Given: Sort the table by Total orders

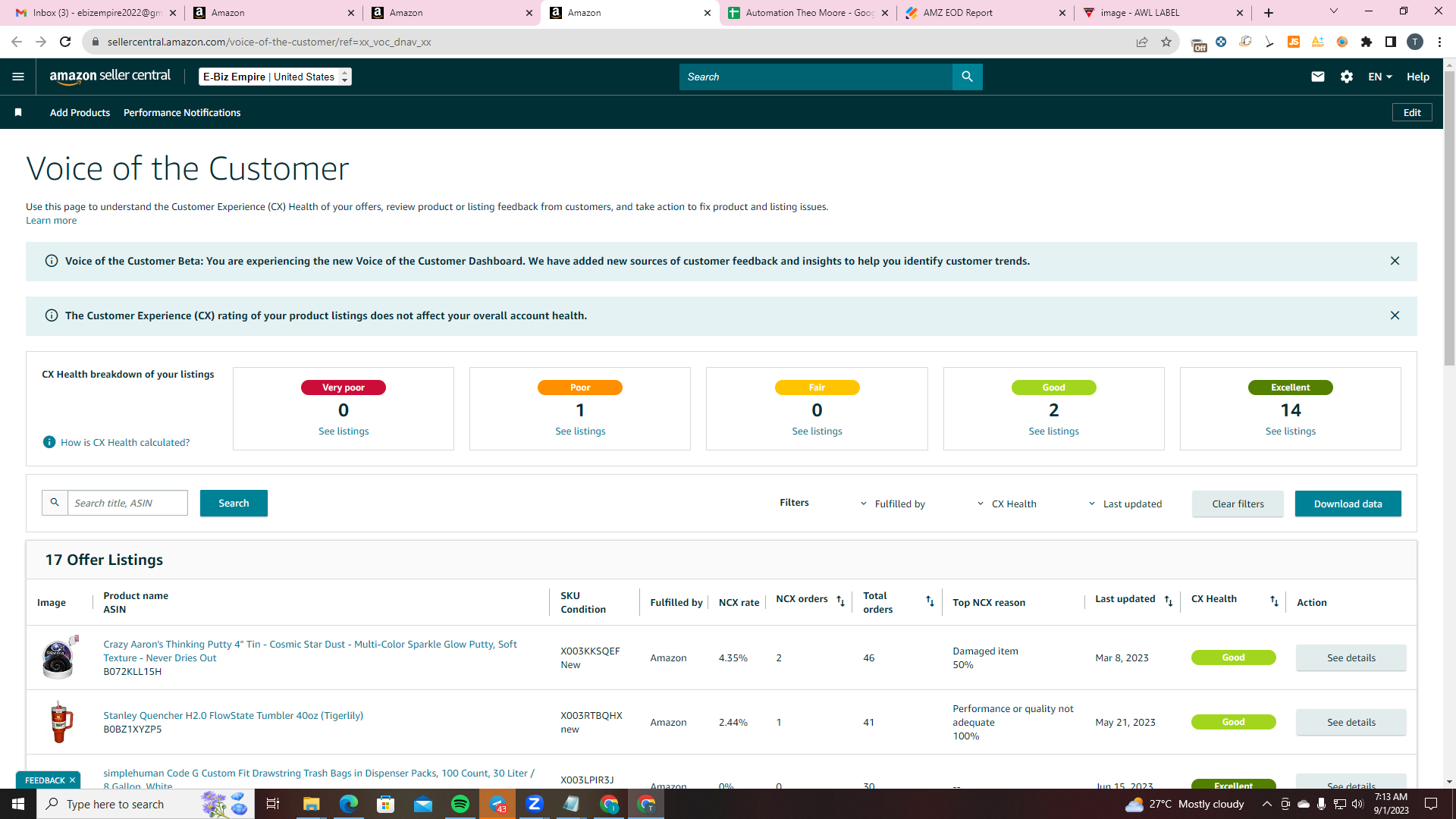Looking at the screenshot, I should (x=930, y=601).
